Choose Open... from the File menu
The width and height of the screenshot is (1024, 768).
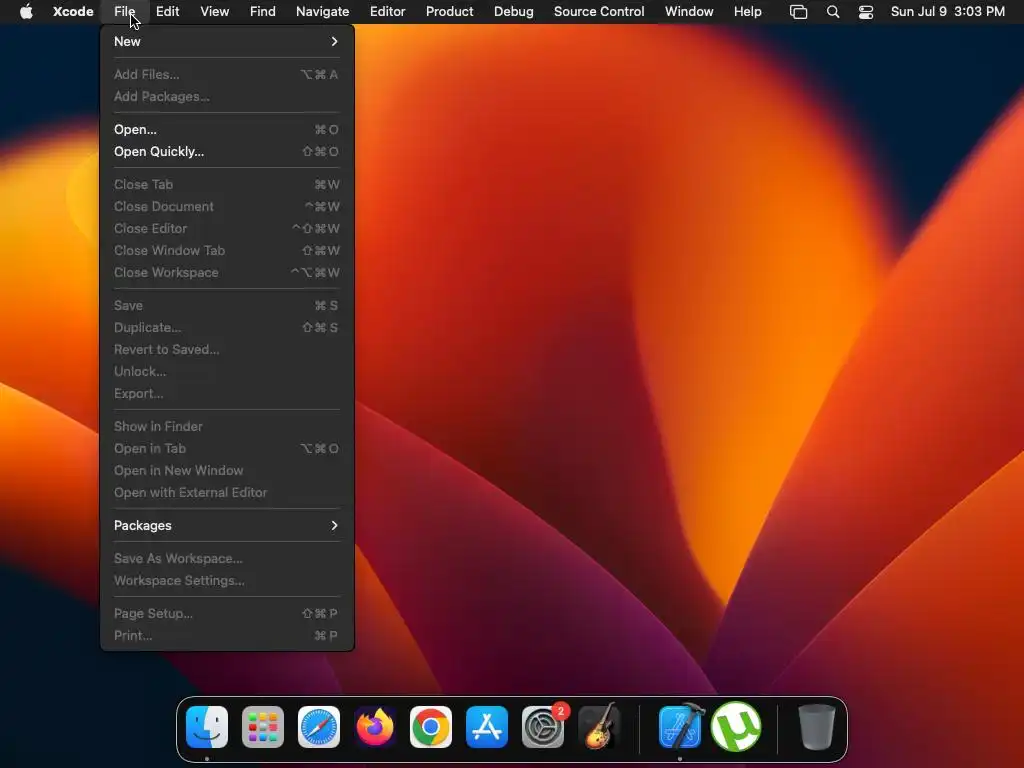[x=227, y=129]
